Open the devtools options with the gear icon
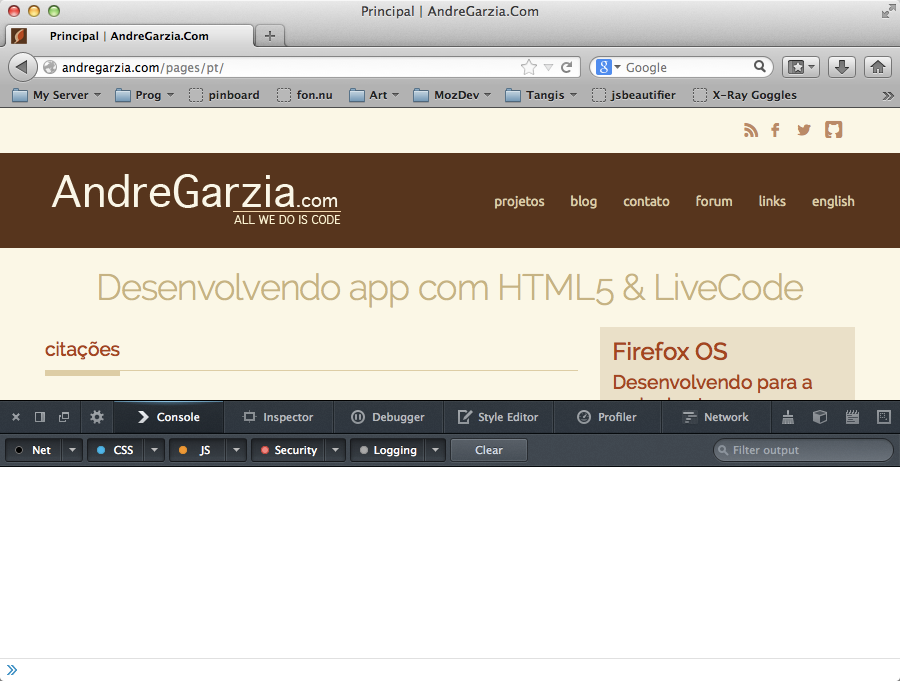The height and width of the screenshot is (681, 900). coord(96,417)
